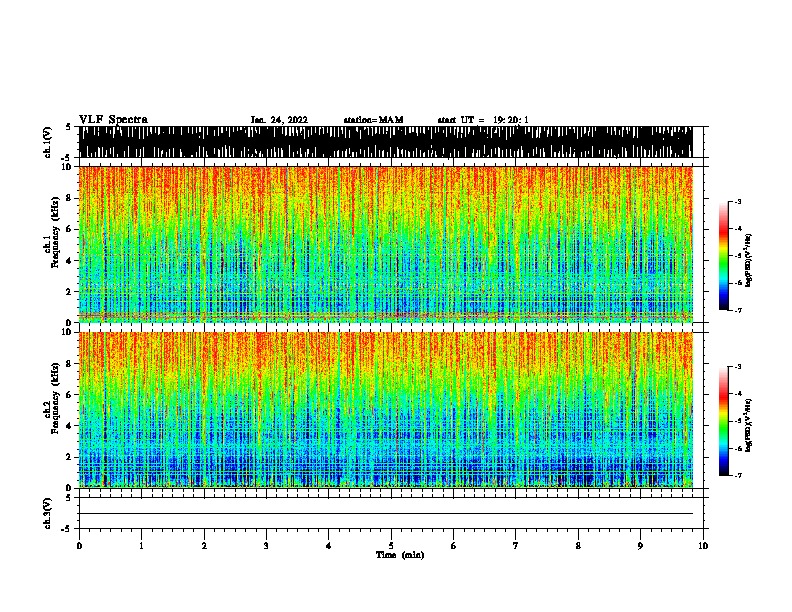792x612 pixels.
Task: Click the '2' kHz tick of ch.2 spectrogram
Action: point(70,457)
